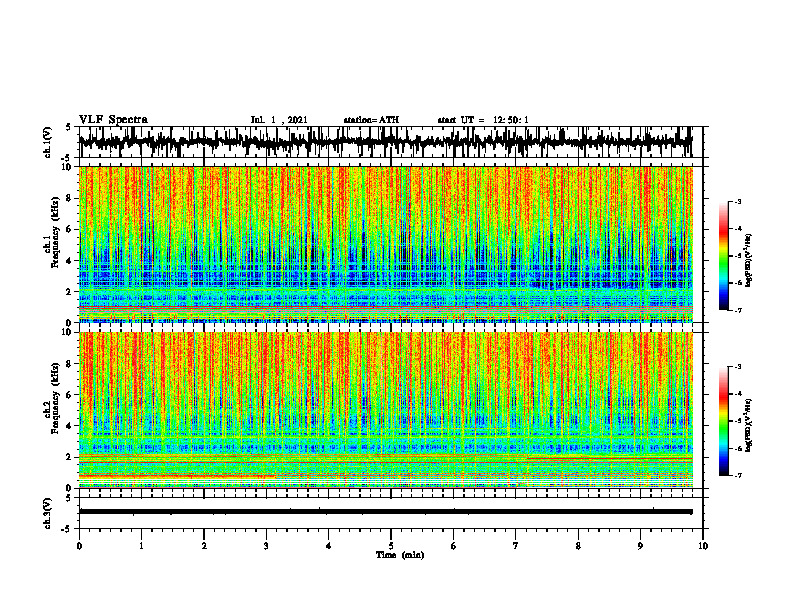The height and width of the screenshot is (612, 792).
Task: Click the "5" tick of the ch.1(V) axis
Action: point(70,127)
